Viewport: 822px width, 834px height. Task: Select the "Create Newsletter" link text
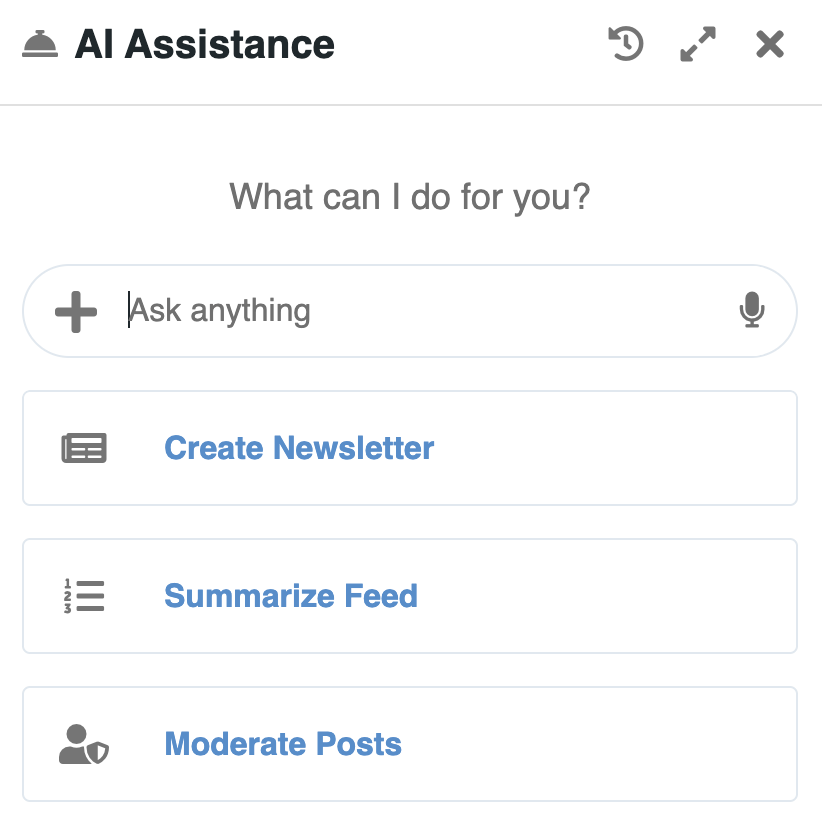299,448
